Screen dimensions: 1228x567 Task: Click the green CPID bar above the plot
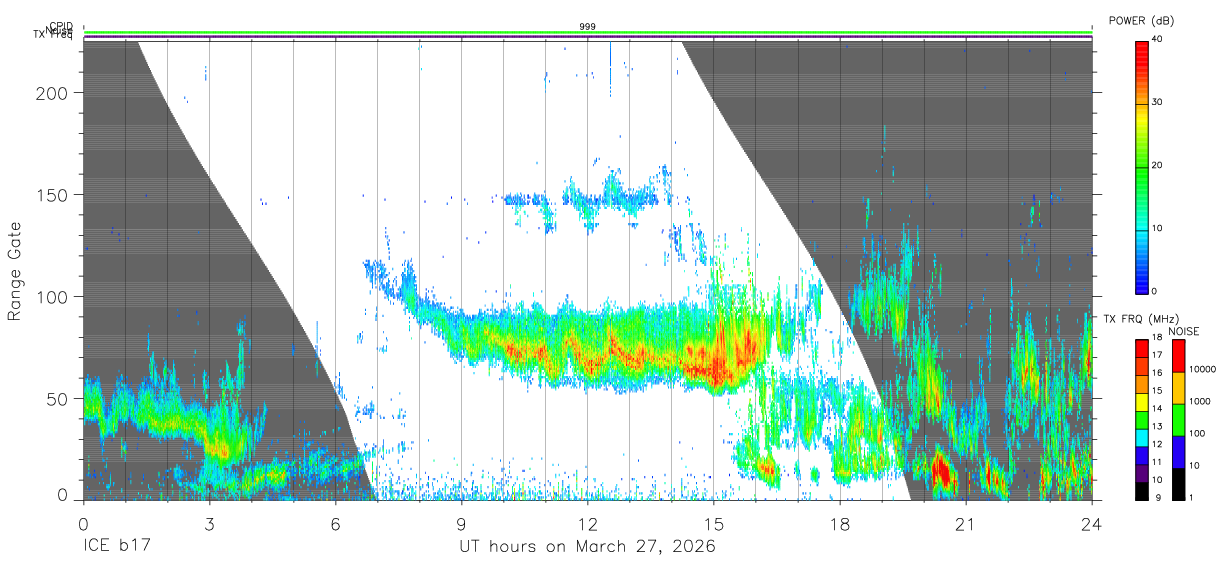pyautogui.click(x=588, y=33)
